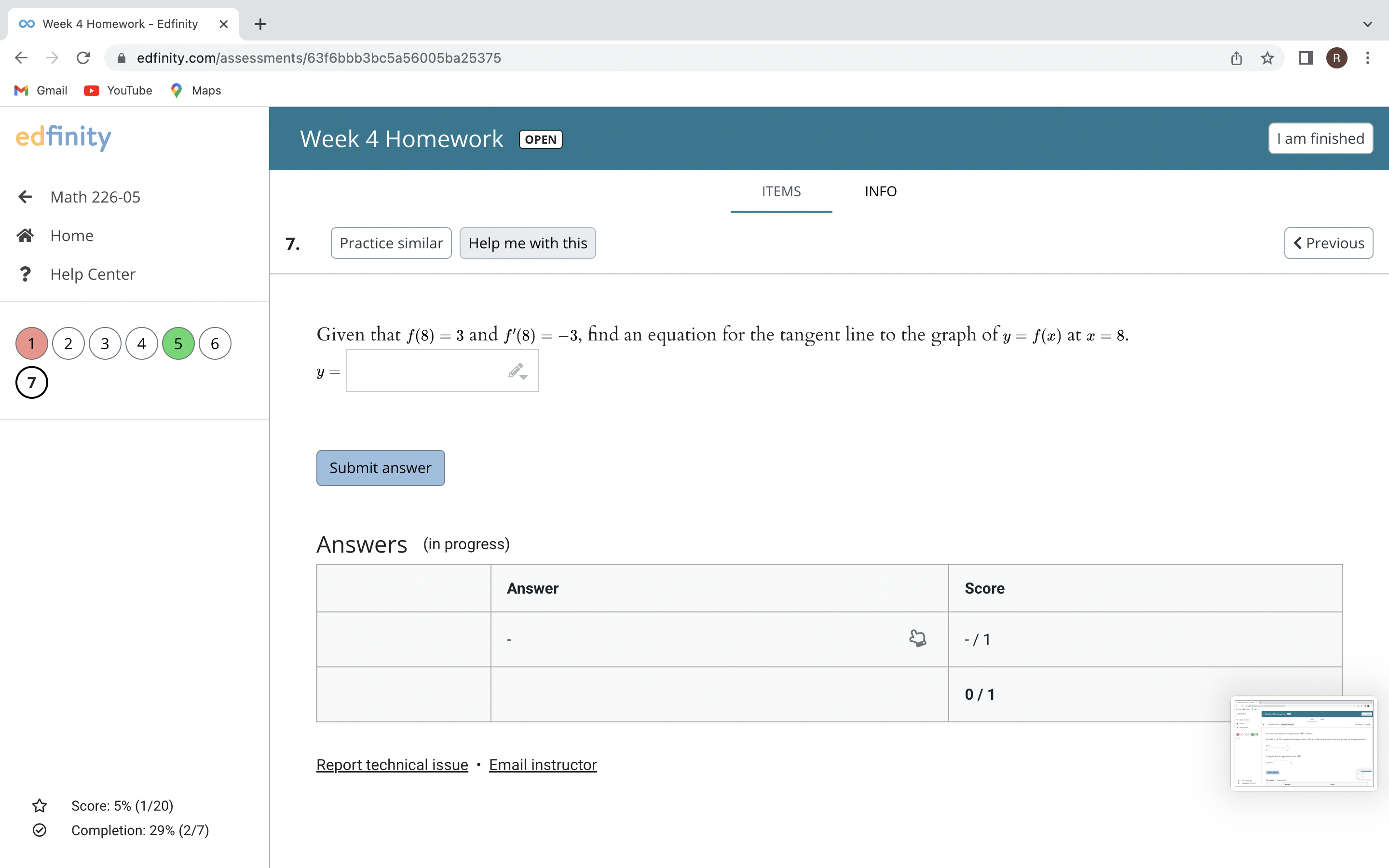Screen dimensions: 1389x868
Task: Open YouTube from the bookmarks bar
Action: pyautogui.click(x=118, y=90)
